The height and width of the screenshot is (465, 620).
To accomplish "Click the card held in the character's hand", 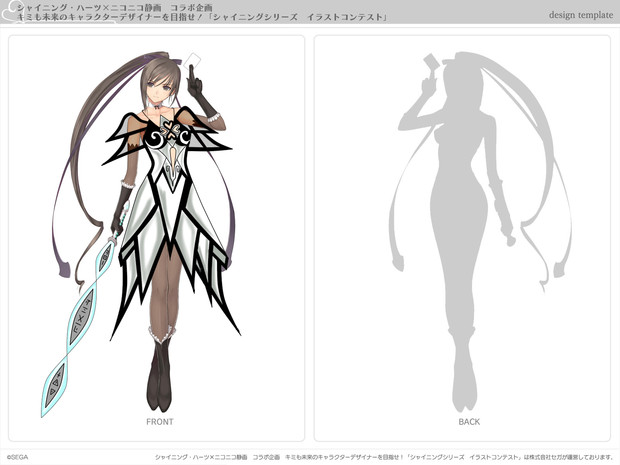I will (x=193, y=60).
